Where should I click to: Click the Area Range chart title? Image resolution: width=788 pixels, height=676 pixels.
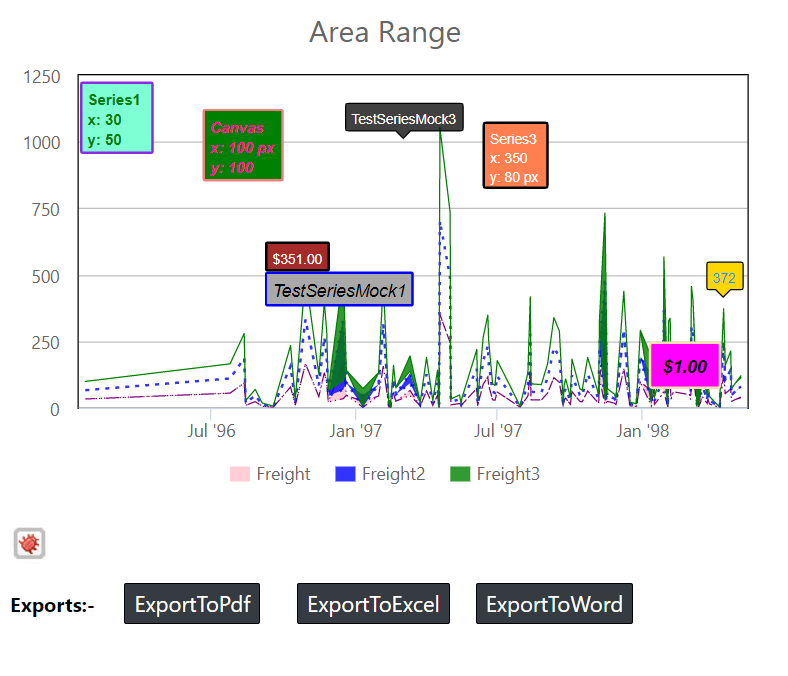tap(385, 33)
